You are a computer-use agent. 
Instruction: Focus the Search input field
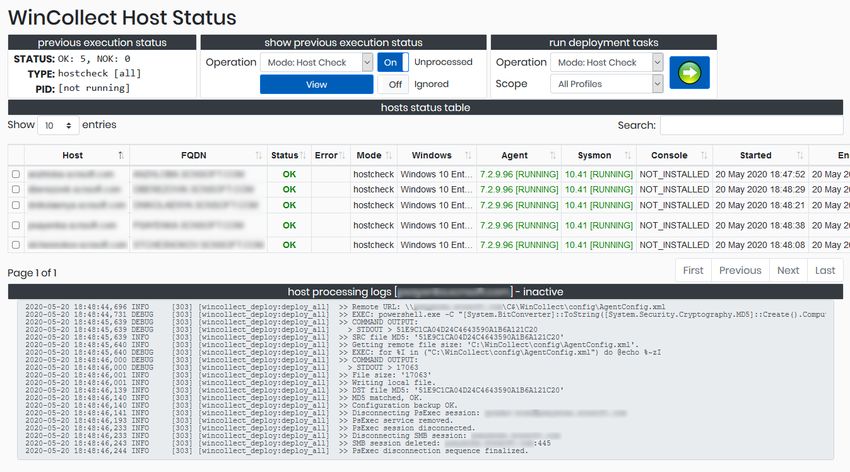(752, 125)
